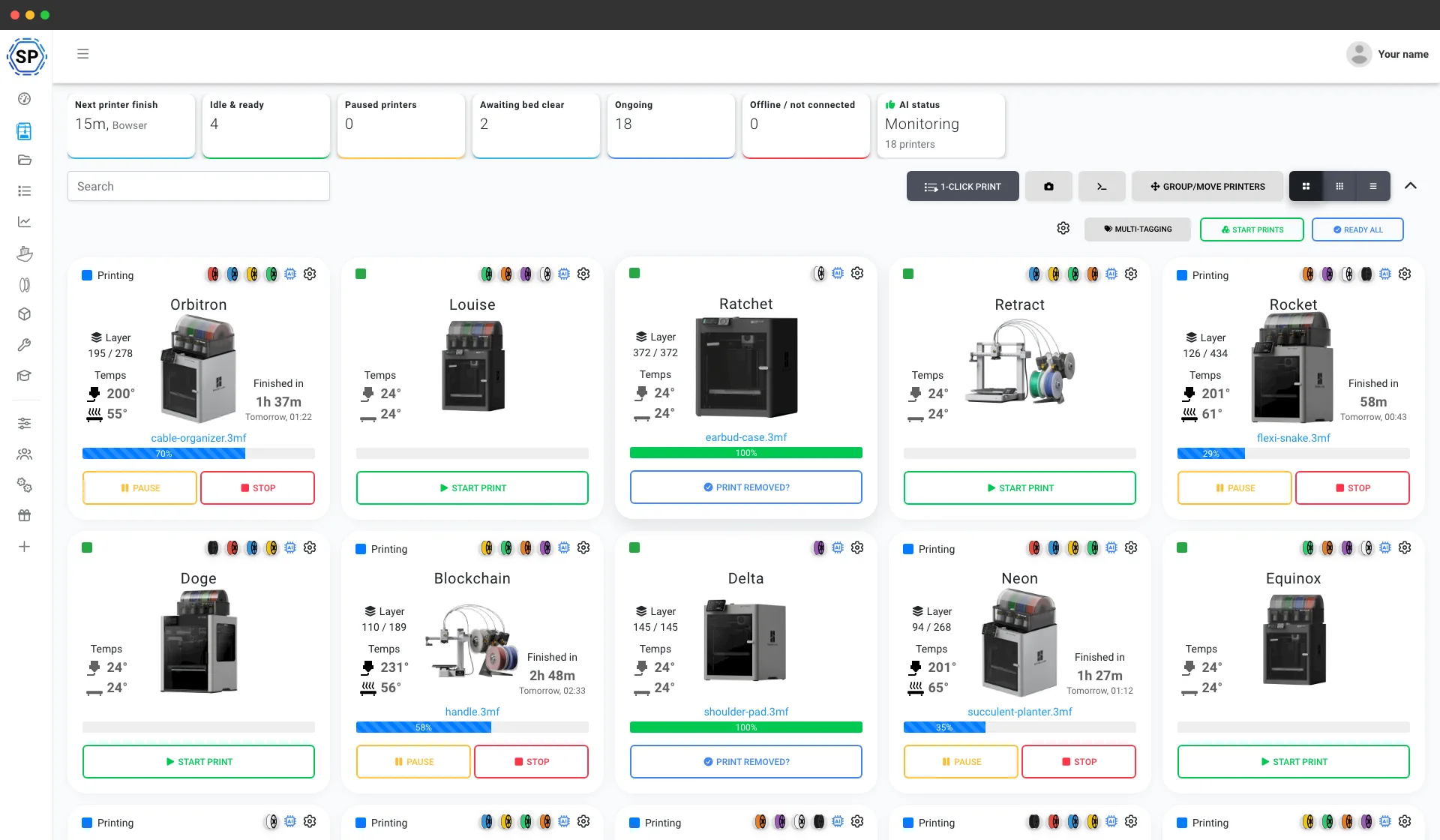Open the dashboard gauge icon in sidebar

tap(24, 99)
